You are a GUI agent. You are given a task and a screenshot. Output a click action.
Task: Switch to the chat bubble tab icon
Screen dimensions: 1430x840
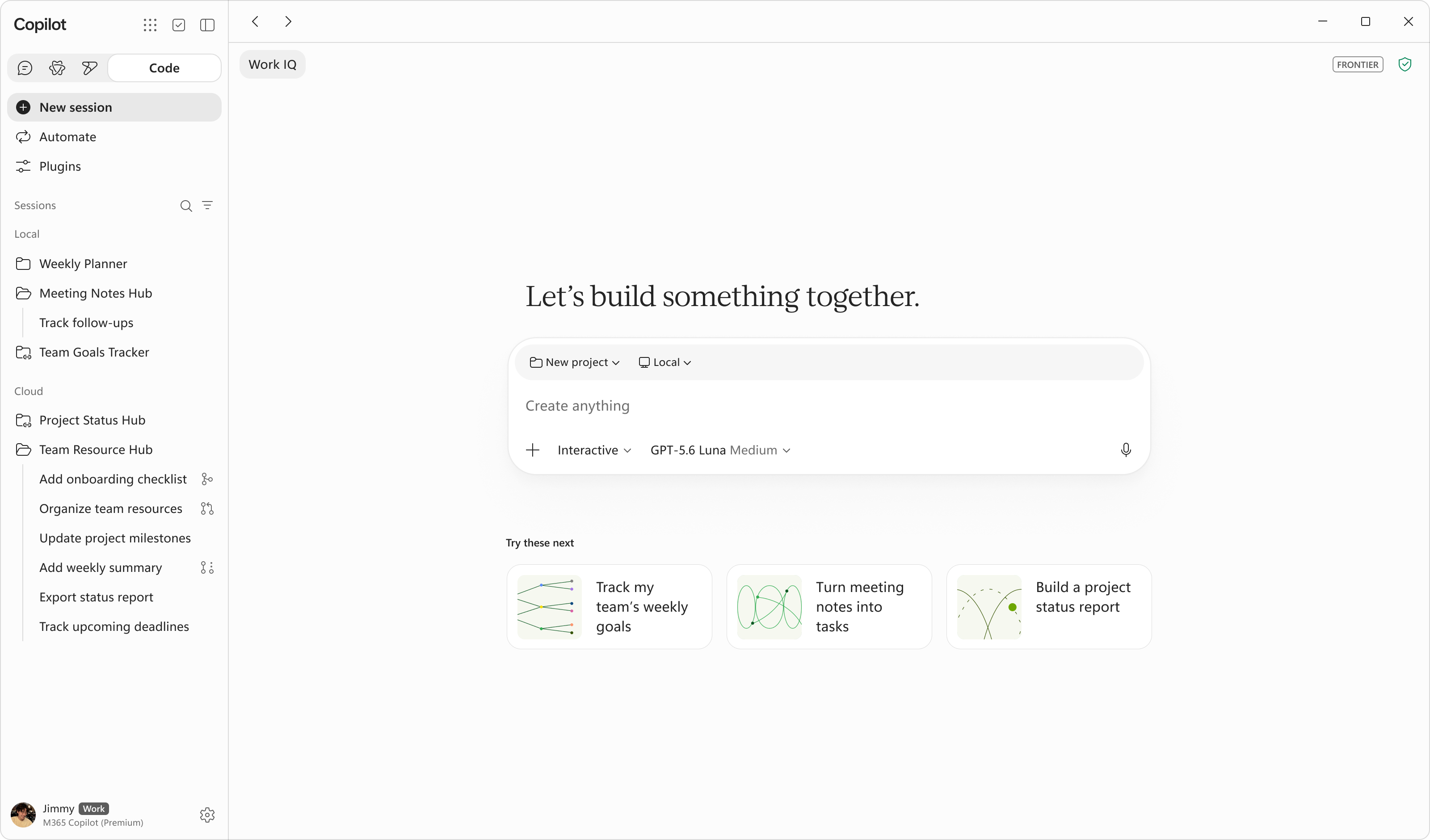(x=25, y=68)
